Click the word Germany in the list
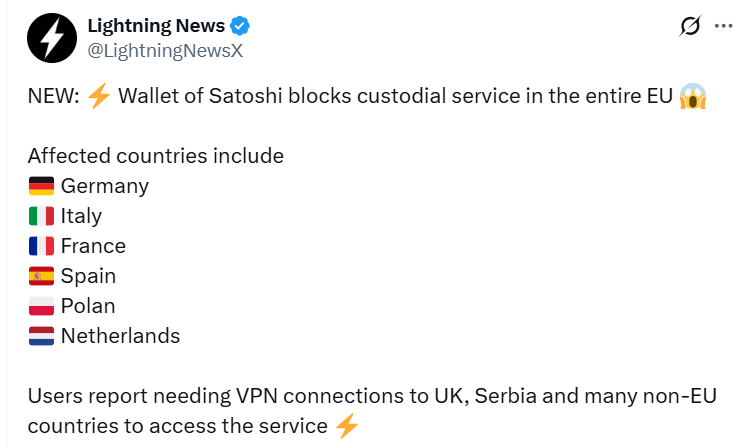The width and height of the screenshot is (742, 448). click(x=105, y=186)
